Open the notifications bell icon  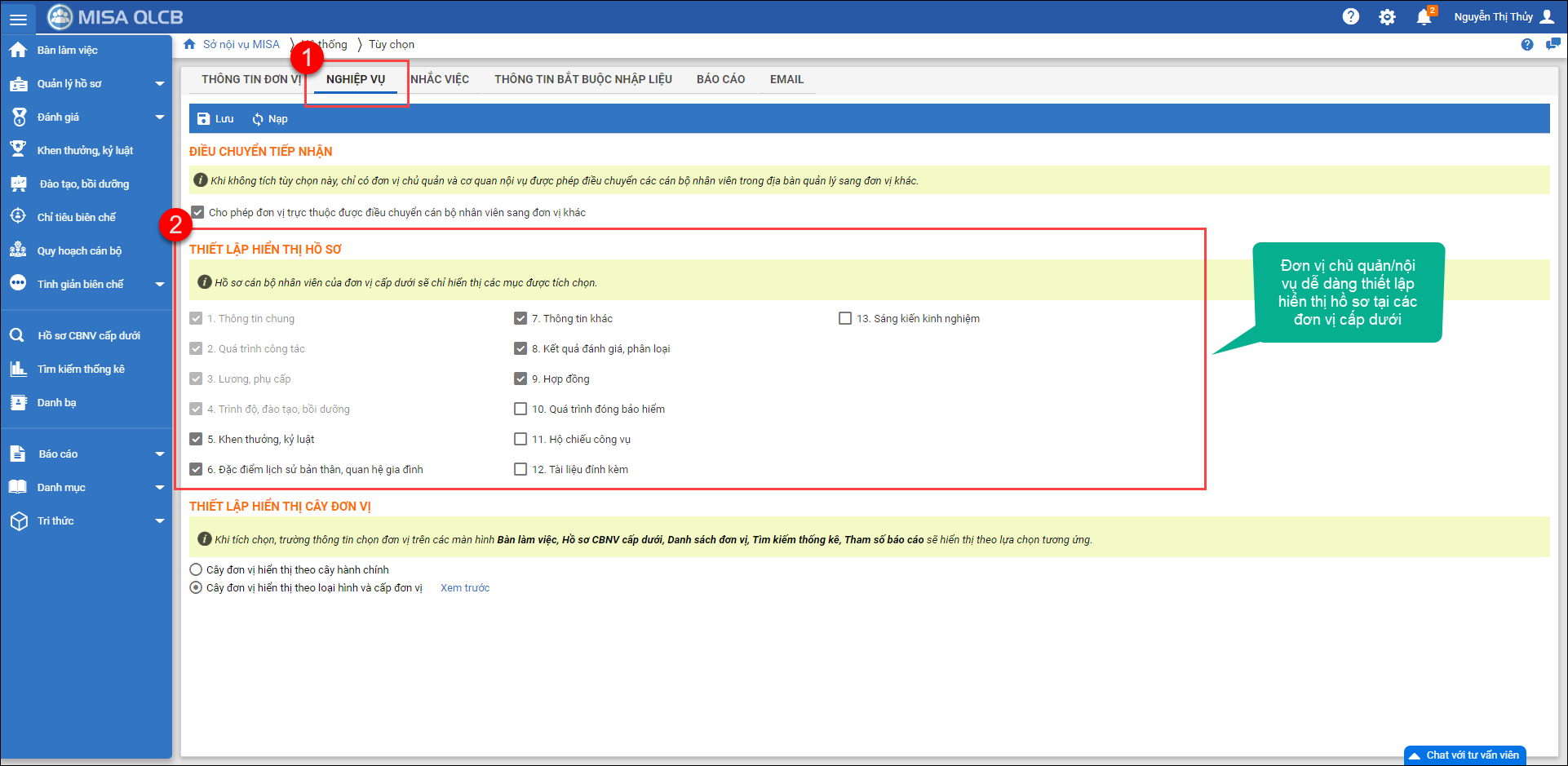(1424, 17)
